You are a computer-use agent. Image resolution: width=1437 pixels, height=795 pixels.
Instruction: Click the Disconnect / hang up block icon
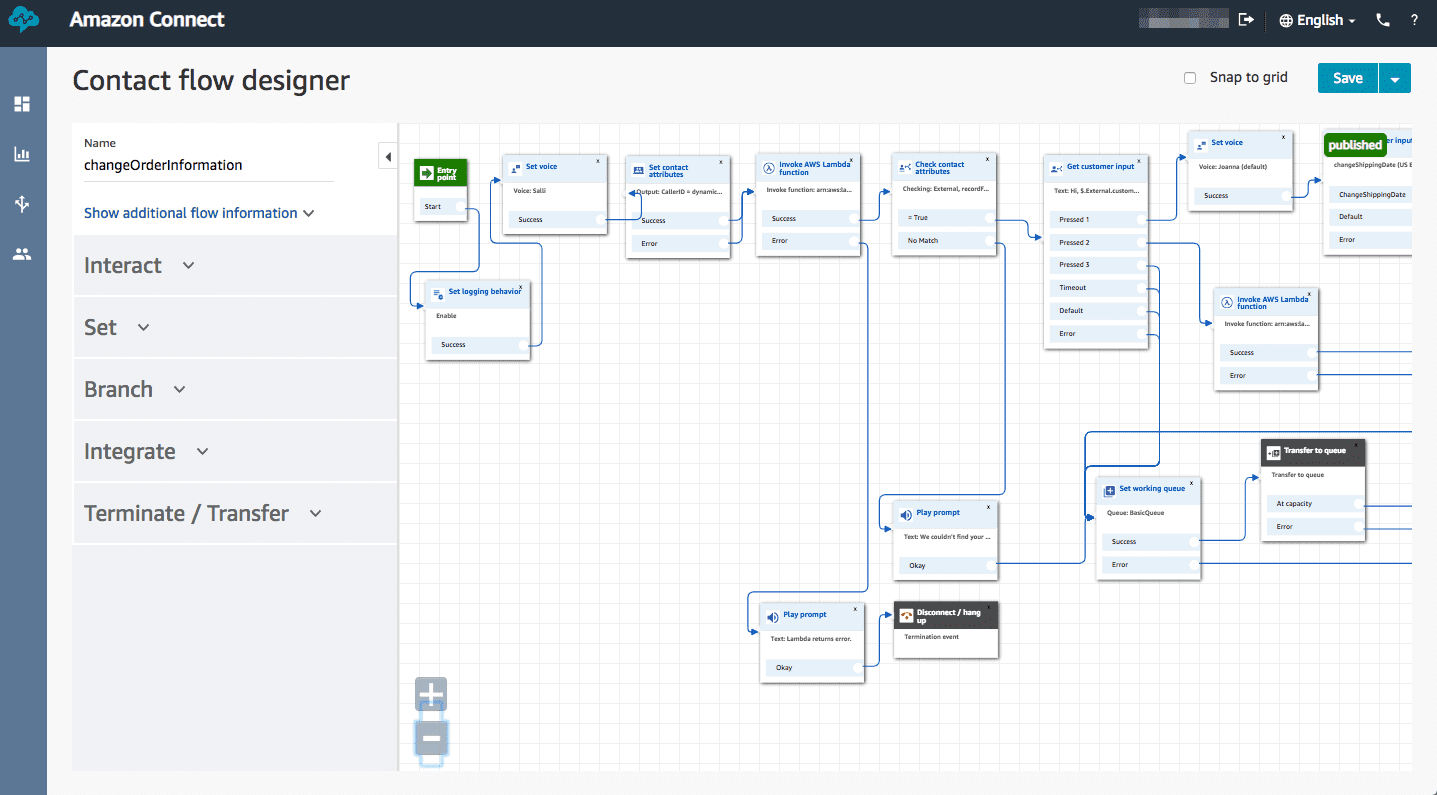click(907, 615)
